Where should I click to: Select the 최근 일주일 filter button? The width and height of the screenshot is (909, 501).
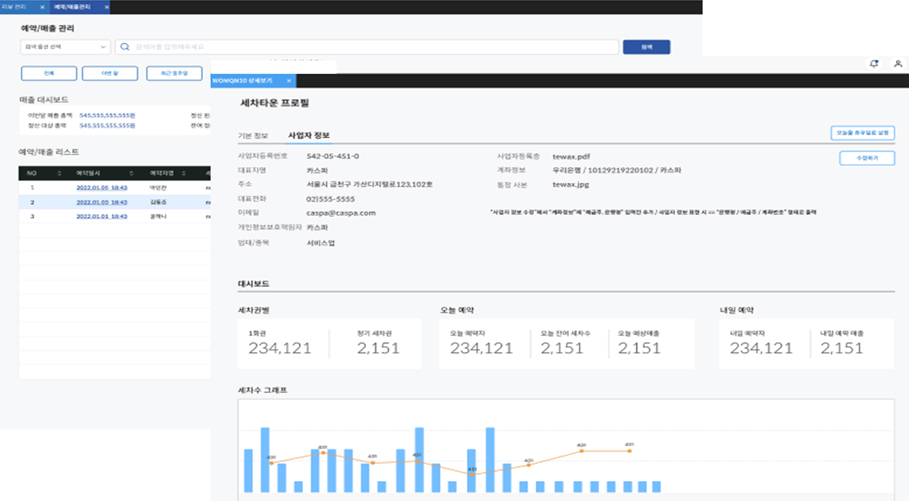click(174, 74)
